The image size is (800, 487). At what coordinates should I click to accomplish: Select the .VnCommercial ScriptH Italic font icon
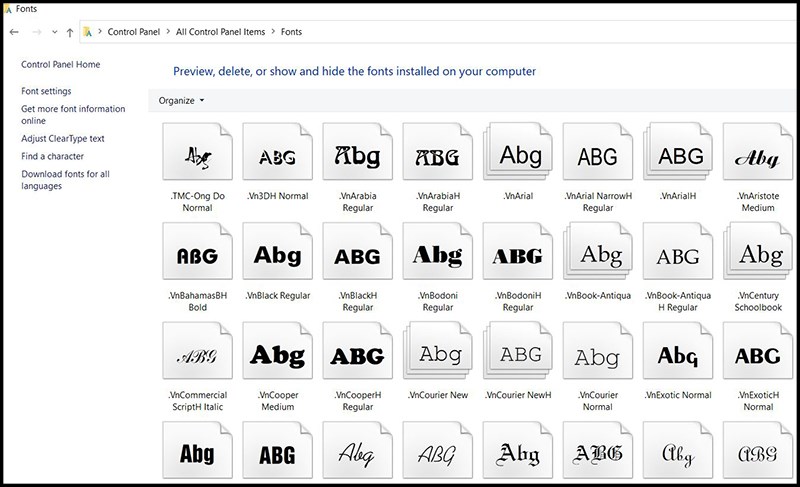(197, 354)
